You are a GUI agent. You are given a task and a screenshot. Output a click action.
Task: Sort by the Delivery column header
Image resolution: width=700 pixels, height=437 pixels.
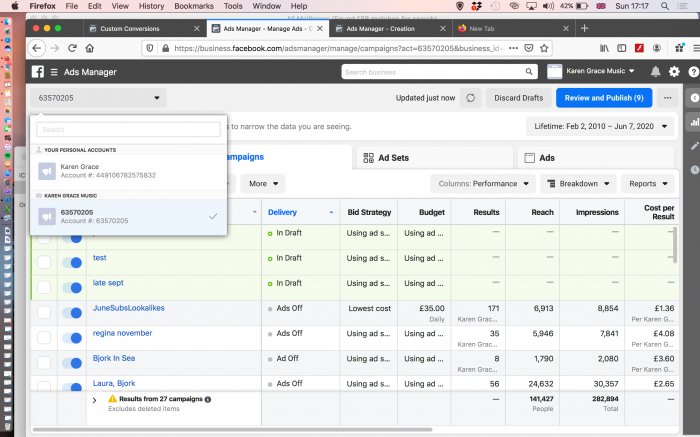pos(282,212)
